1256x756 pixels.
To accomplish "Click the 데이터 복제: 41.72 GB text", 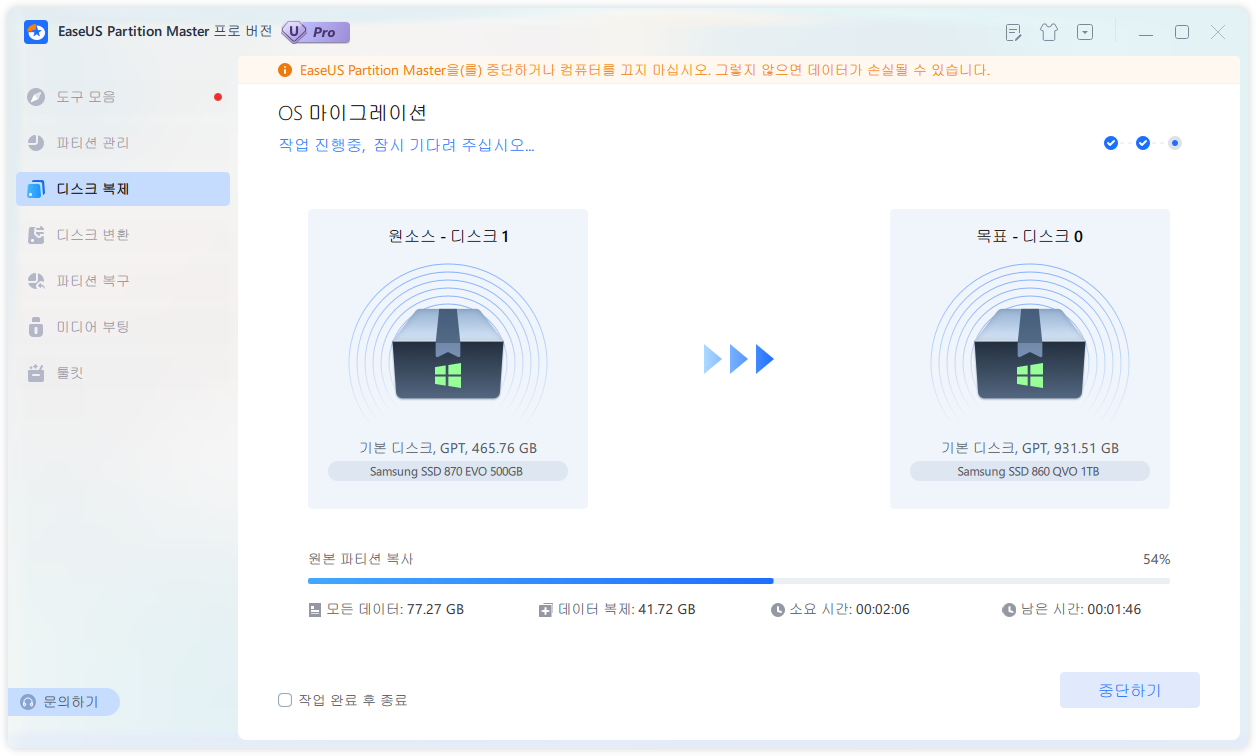I will click(627, 609).
